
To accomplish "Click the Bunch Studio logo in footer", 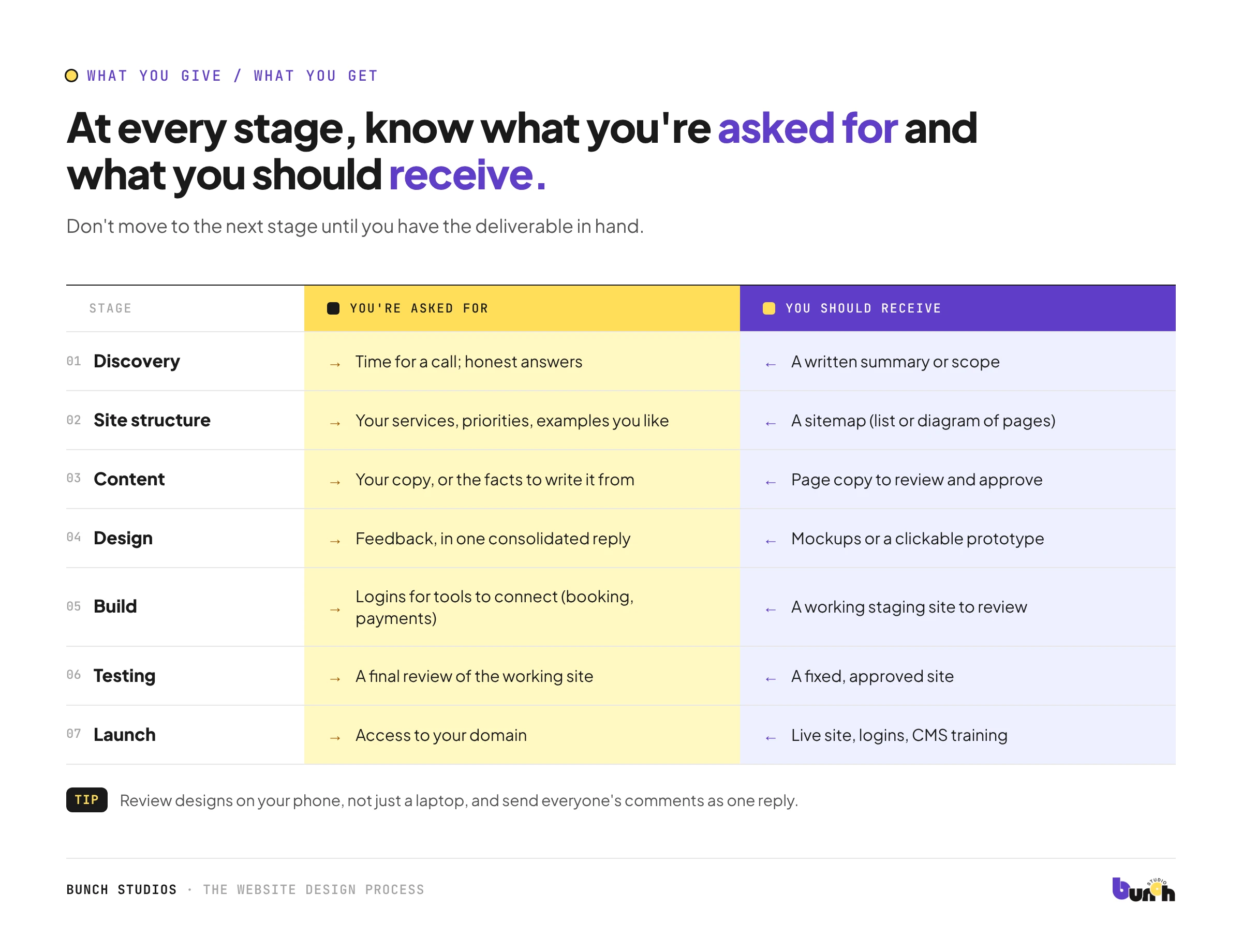I will pyautogui.click(x=1143, y=889).
